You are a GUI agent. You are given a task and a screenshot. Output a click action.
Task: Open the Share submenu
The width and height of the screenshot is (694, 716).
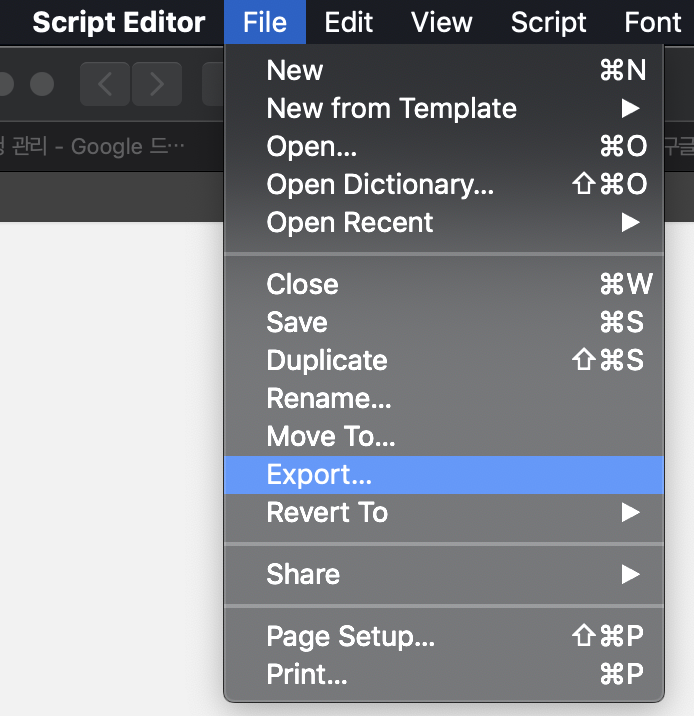[x=303, y=574]
